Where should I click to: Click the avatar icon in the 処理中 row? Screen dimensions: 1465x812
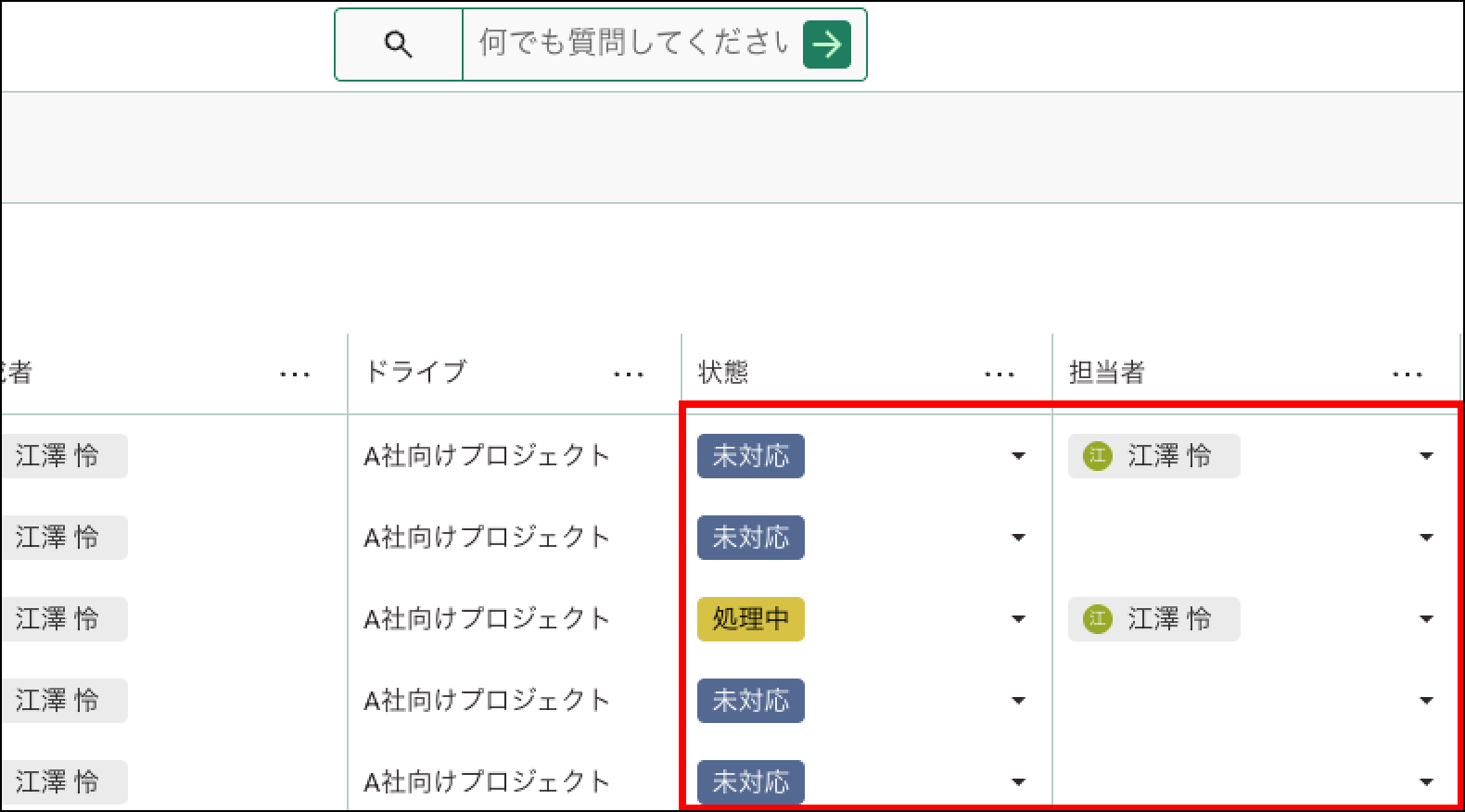(x=1098, y=619)
